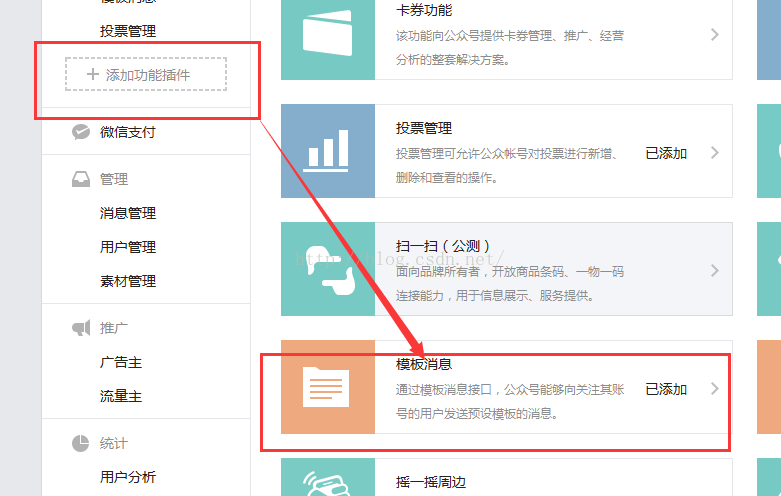Select the 管理 section header

[x=114, y=179]
